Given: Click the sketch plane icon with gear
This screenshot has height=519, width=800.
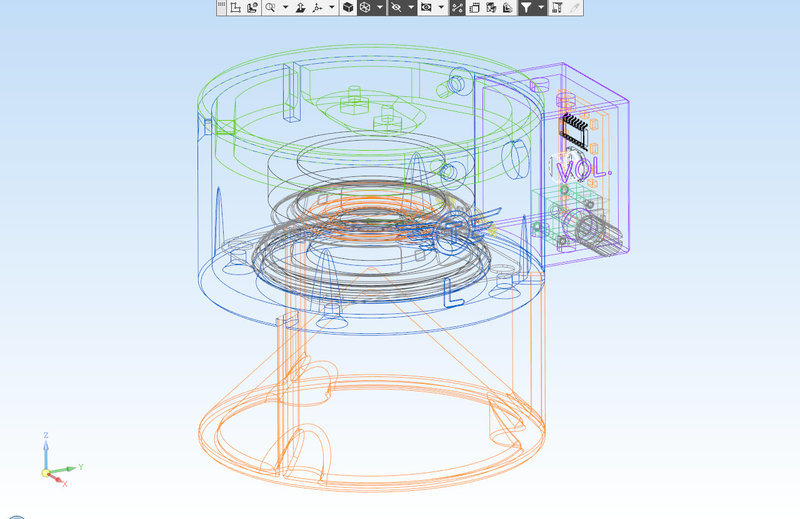Looking at the screenshot, I should point(252,8).
